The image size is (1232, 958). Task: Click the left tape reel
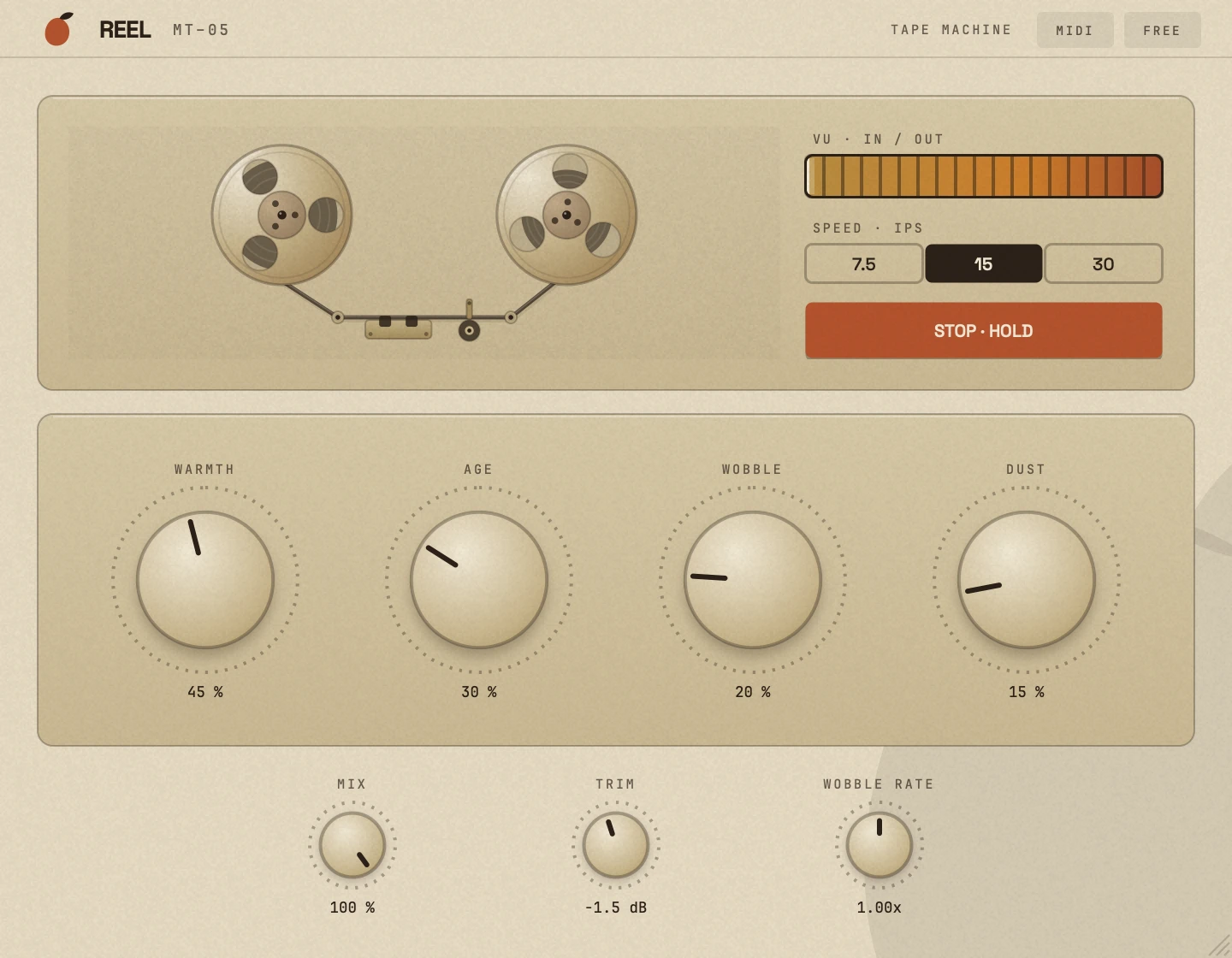tap(282, 215)
